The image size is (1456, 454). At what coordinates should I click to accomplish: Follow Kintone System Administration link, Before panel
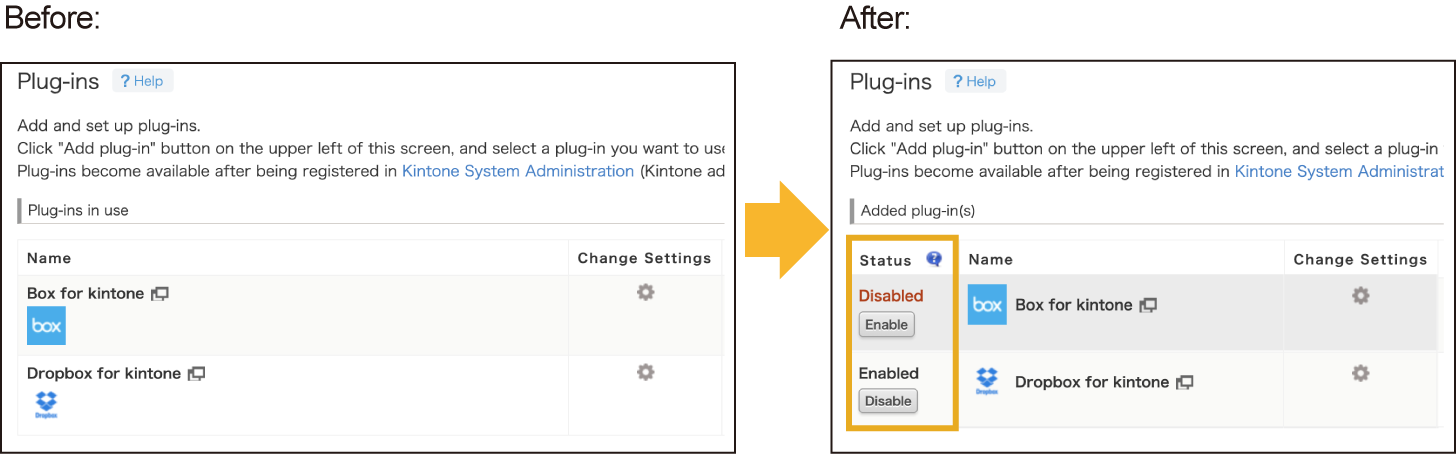click(x=518, y=171)
